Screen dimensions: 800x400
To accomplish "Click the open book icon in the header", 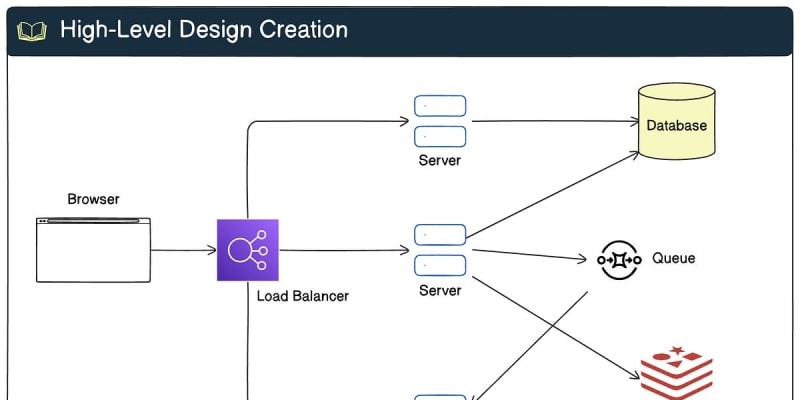I will tap(32, 30).
